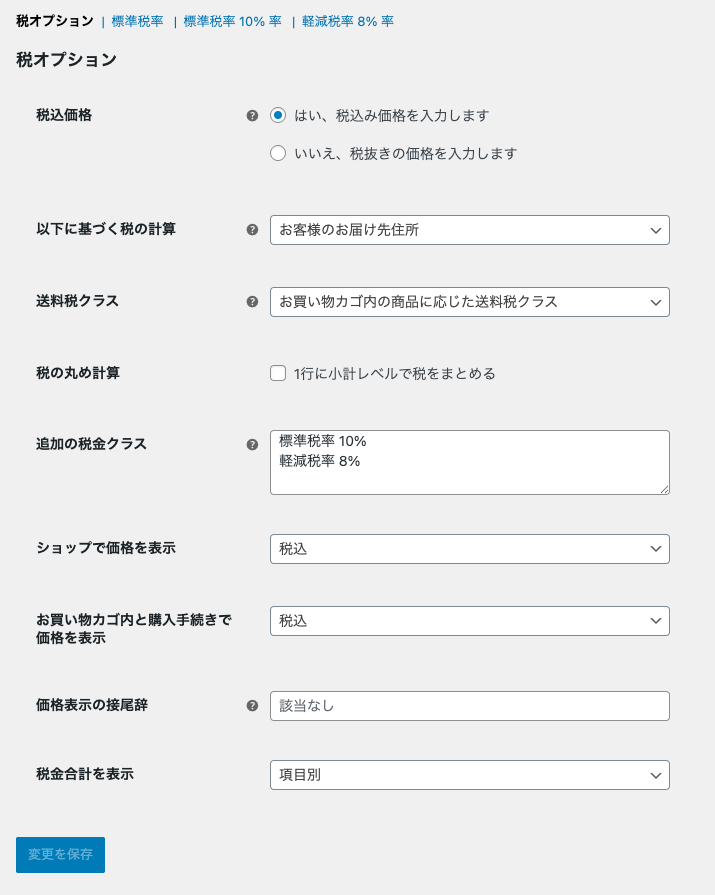Click help icon beside 追加の税金クラス

tap(252, 445)
